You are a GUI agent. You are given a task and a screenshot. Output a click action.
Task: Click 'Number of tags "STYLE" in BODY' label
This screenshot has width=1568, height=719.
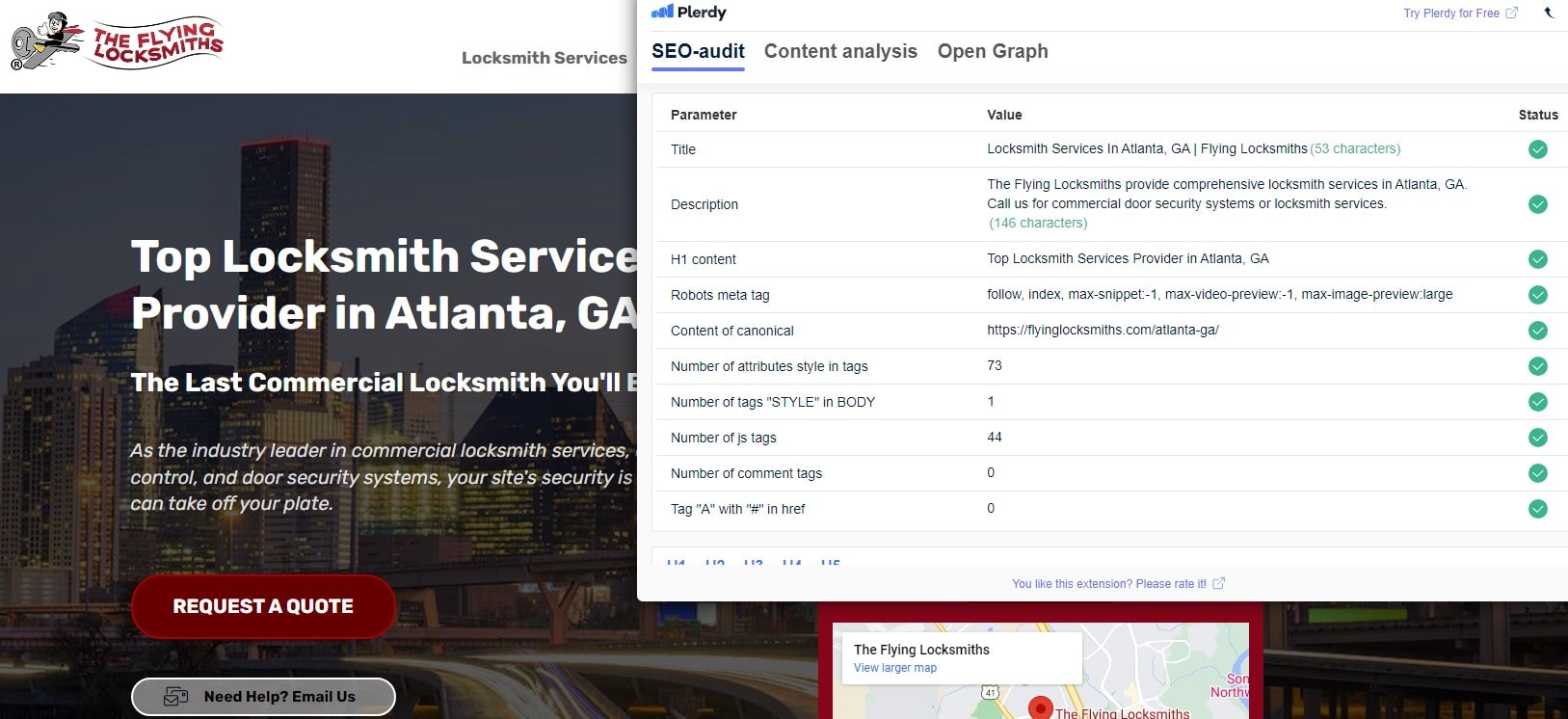(x=773, y=402)
